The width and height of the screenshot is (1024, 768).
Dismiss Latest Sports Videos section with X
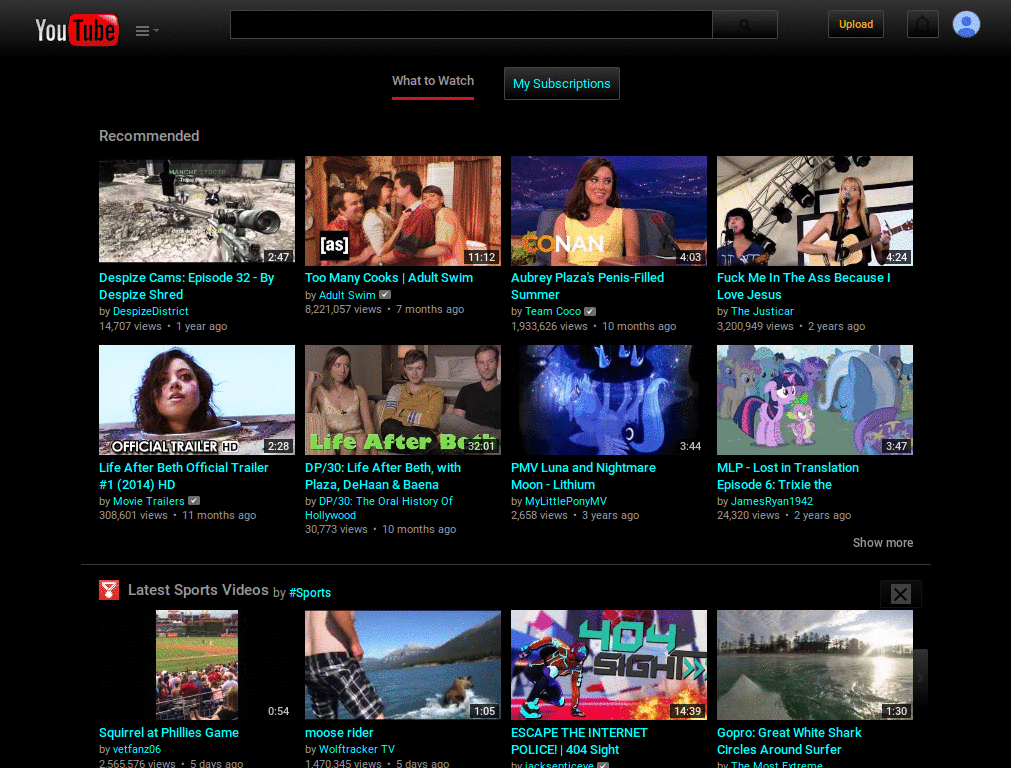point(901,594)
